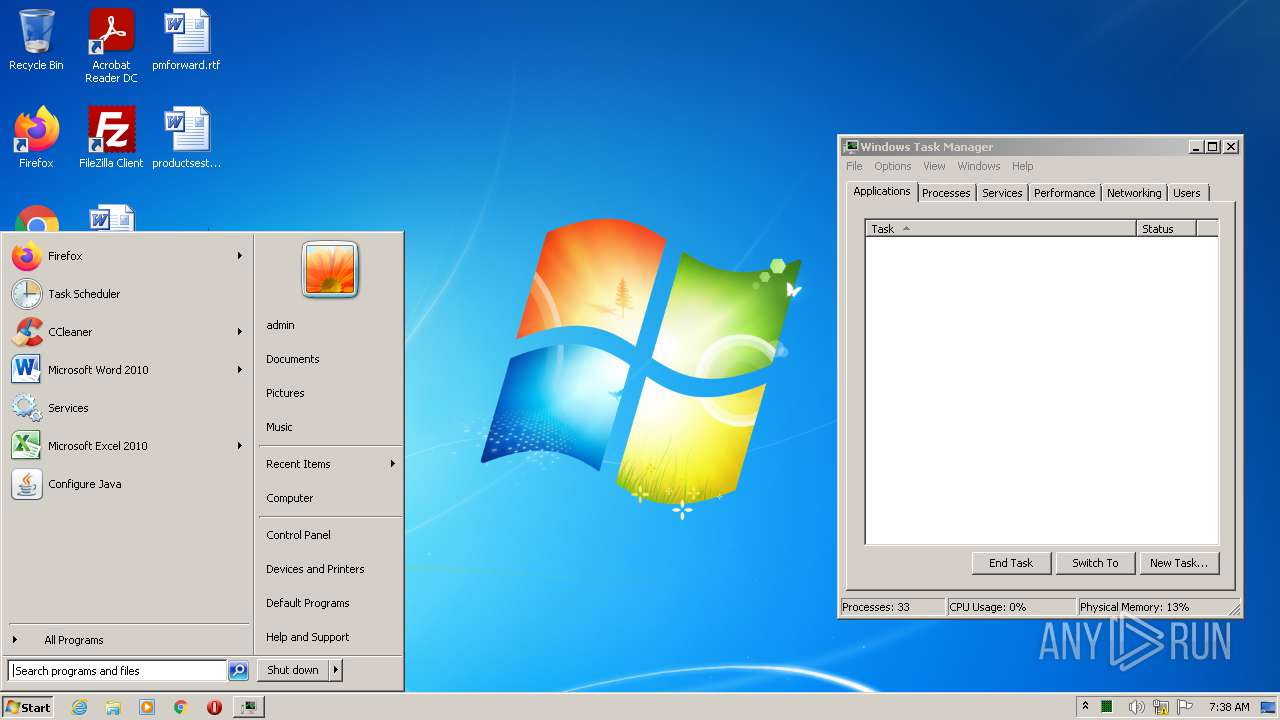This screenshot has height=720, width=1280.
Task: Open Devices and Printers
Action: tap(330, 569)
